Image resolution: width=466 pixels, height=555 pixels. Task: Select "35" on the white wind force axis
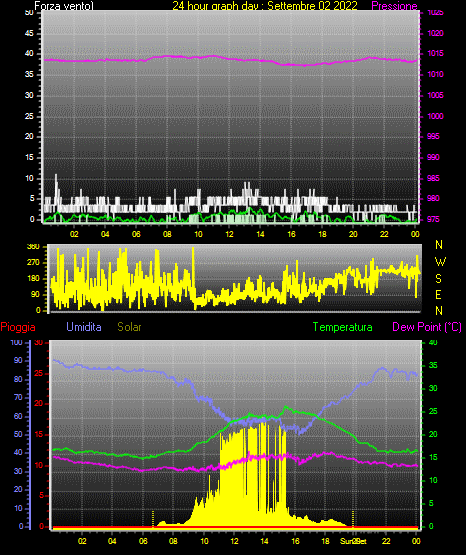(x=29, y=74)
